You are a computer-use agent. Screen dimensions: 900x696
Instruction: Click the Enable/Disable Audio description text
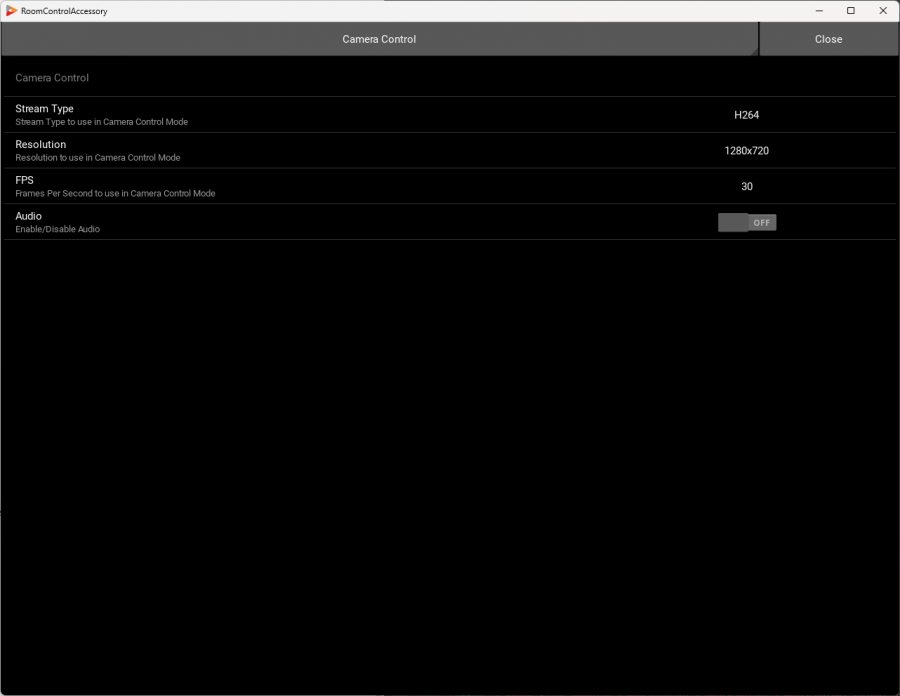pos(57,230)
